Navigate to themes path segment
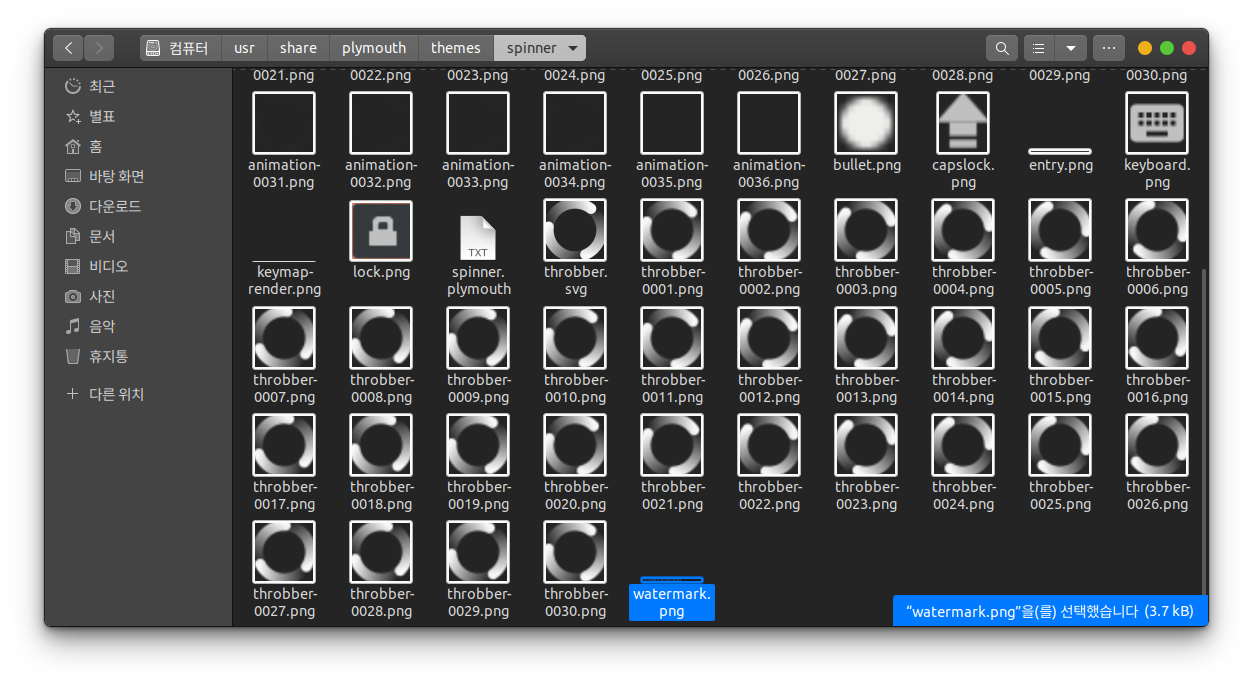Screen dimensions: 1253x687 [456, 48]
